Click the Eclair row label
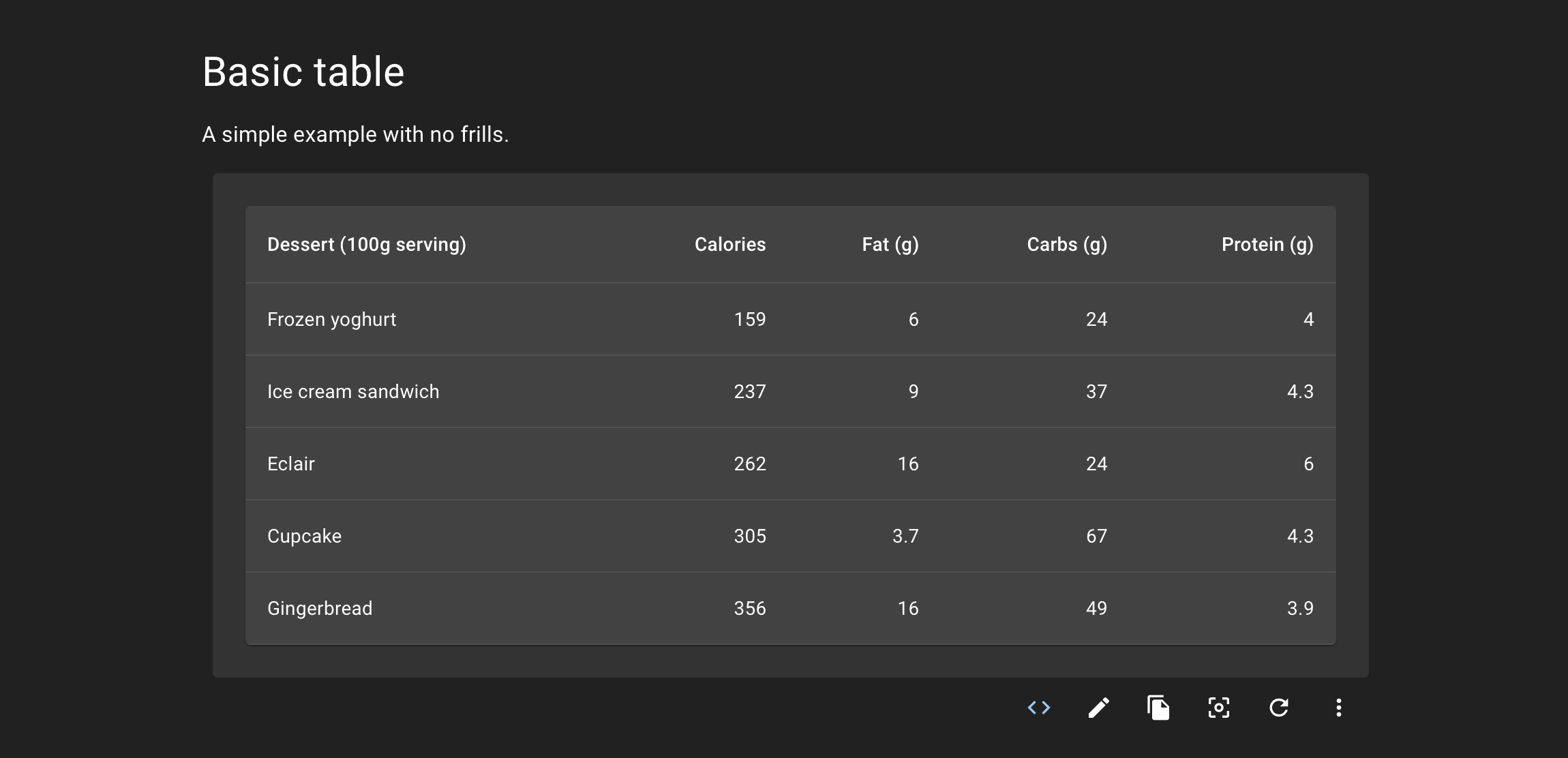The image size is (1568, 758). [291, 464]
